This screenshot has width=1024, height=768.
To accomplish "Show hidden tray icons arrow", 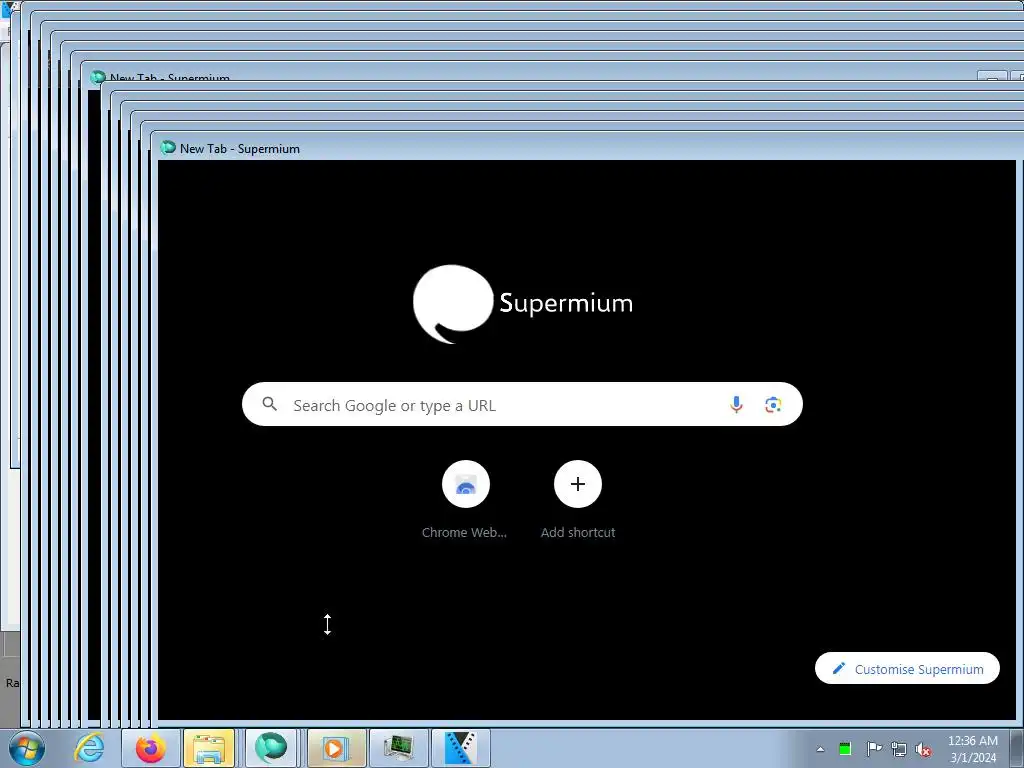I will click(820, 750).
